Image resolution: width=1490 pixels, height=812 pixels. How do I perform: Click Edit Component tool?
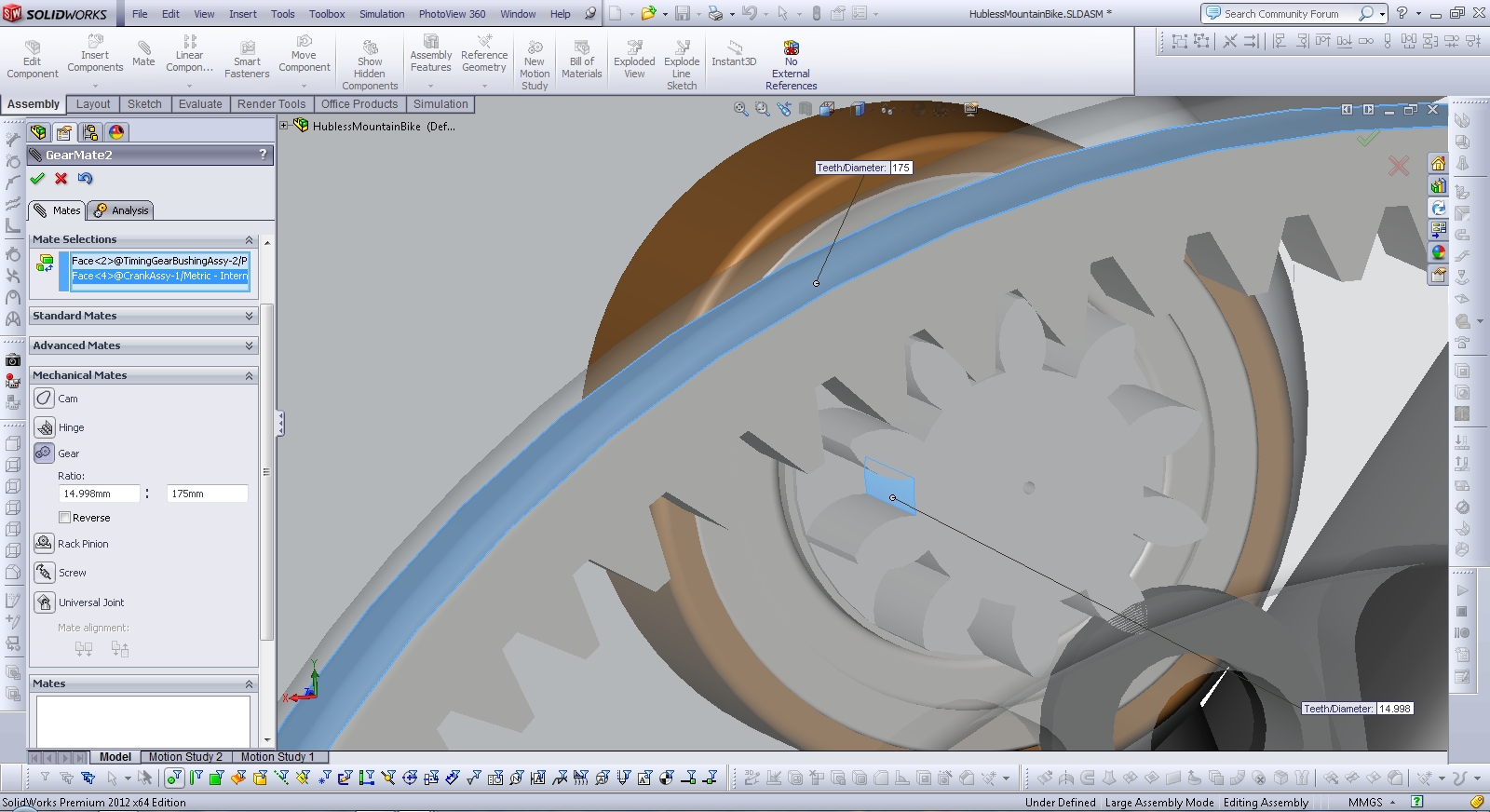[33, 59]
